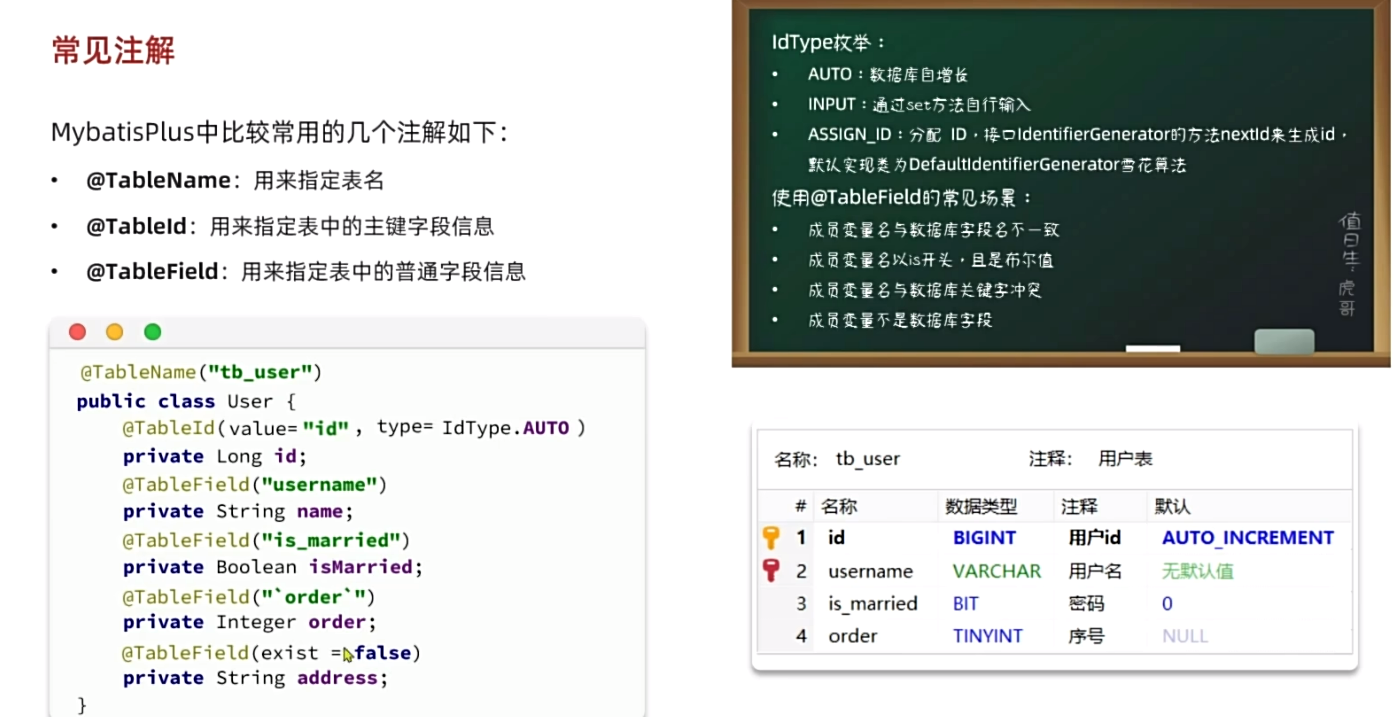The height and width of the screenshot is (717, 1395).
Task: Click the red key icon beside username
Action: pyautogui.click(x=771, y=571)
